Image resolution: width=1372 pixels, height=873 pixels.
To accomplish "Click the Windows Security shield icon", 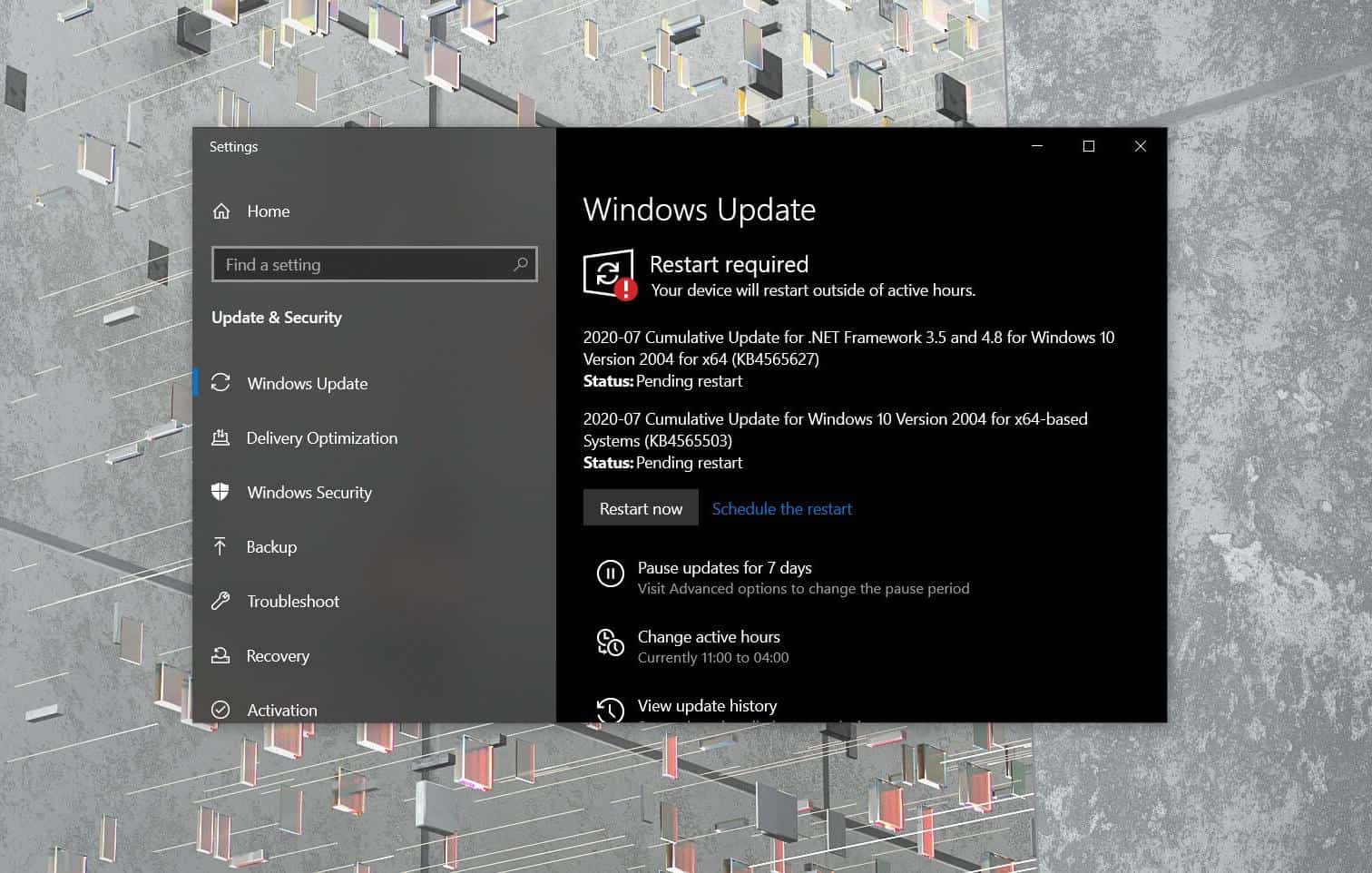I will point(220,492).
